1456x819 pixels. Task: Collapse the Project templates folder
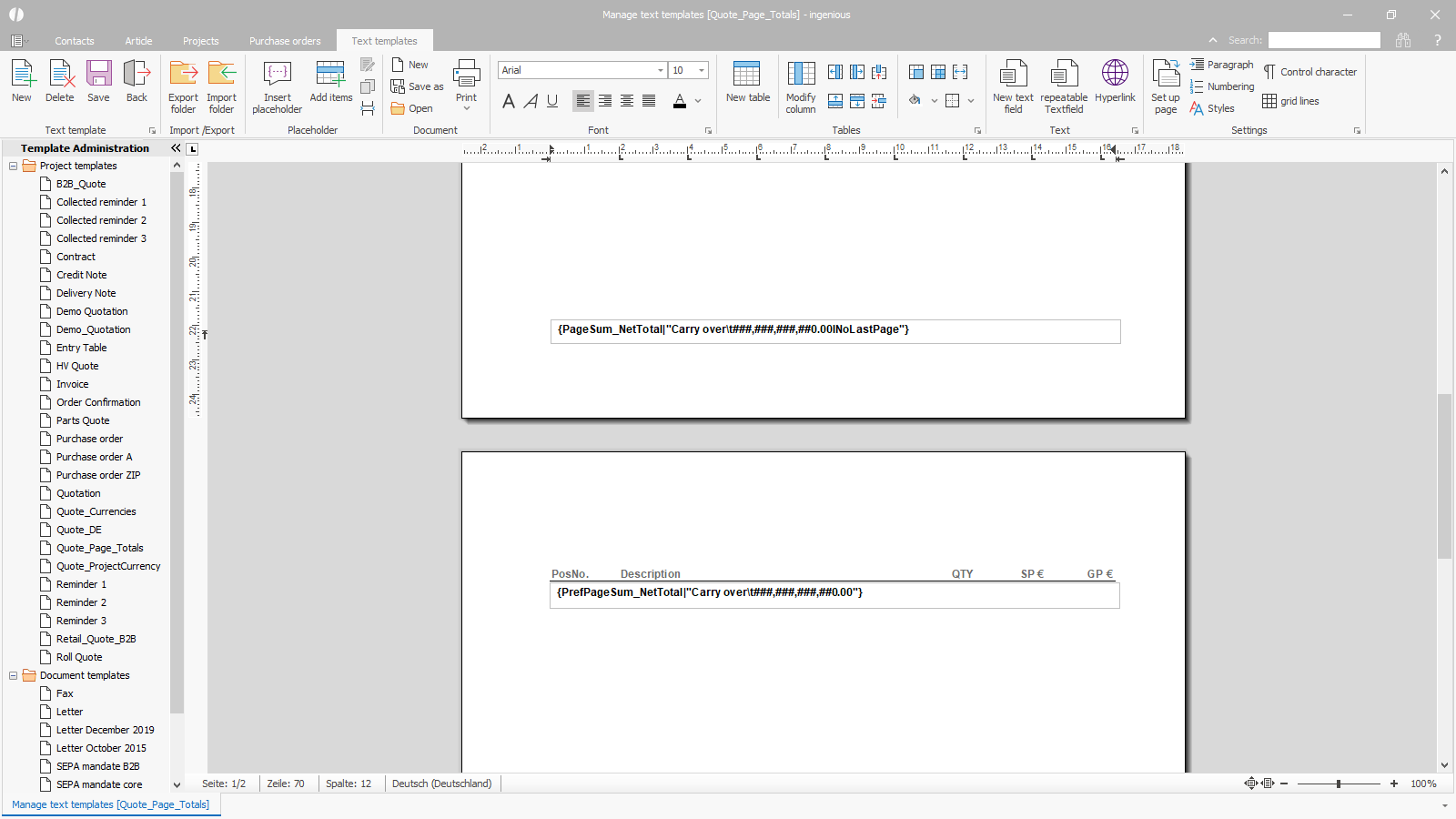(13, 166)
